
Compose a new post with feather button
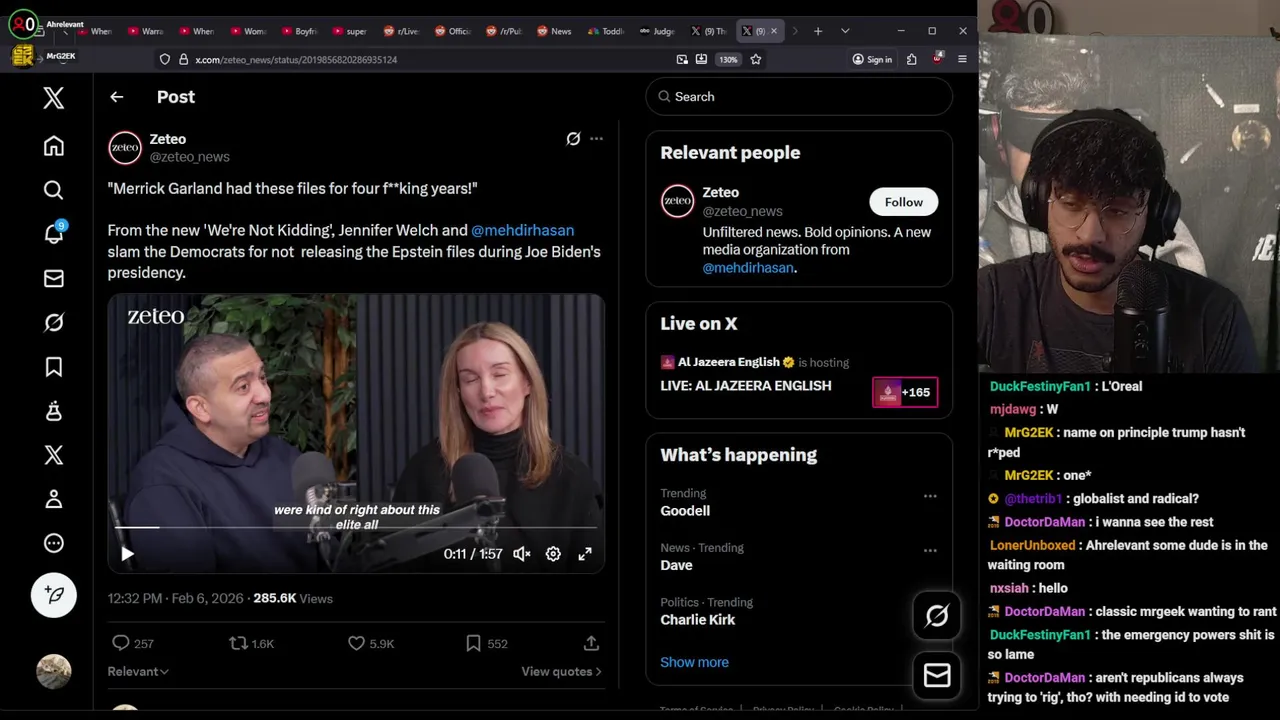pyautogui.click(x=54, y=595)
